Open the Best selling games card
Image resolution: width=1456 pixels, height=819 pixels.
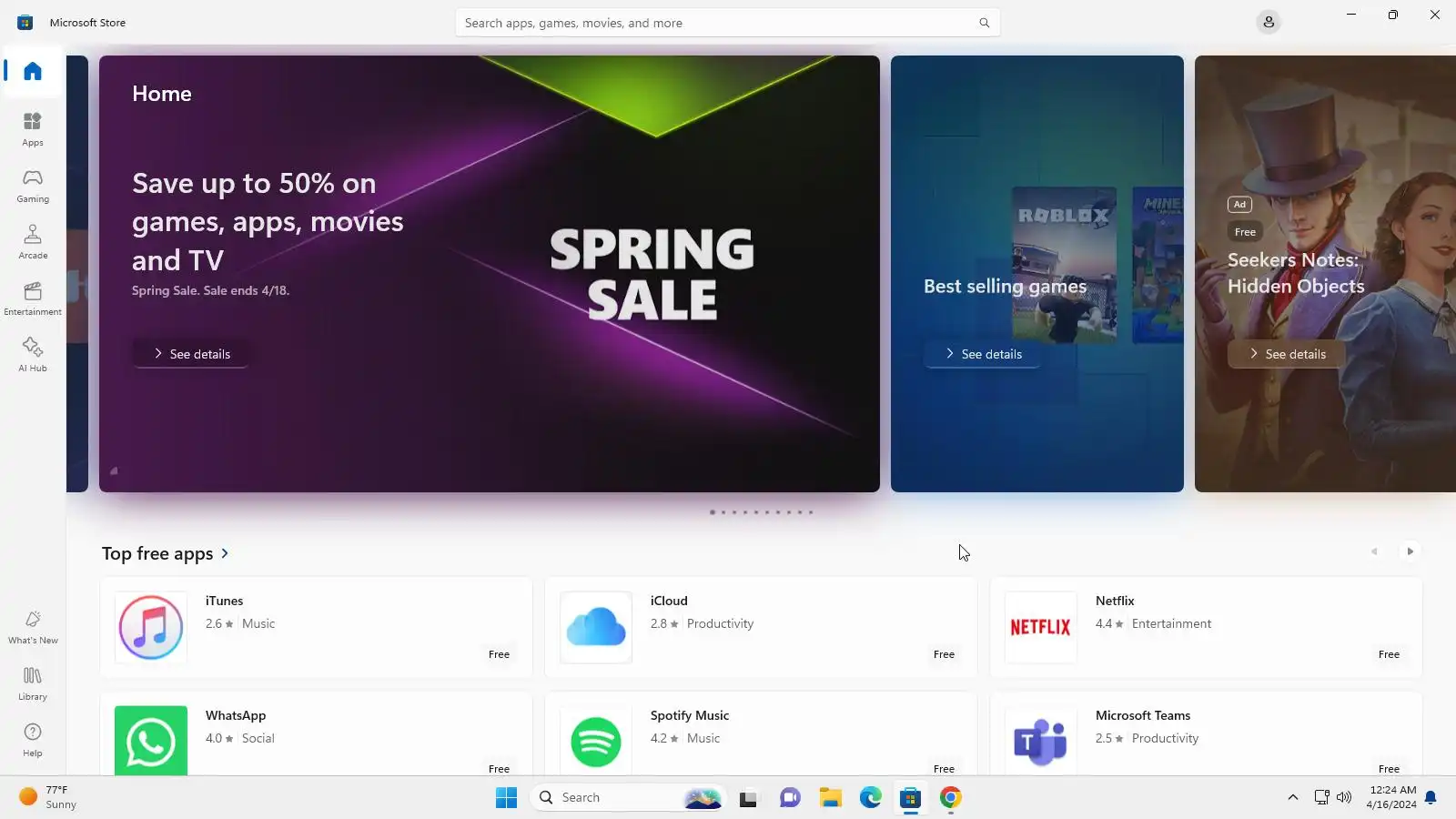coord(1037,274)
